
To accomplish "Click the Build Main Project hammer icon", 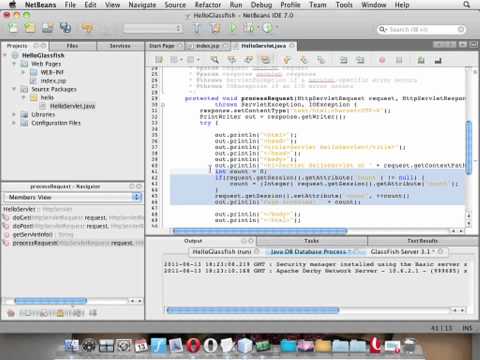I will tap(197, 28).
